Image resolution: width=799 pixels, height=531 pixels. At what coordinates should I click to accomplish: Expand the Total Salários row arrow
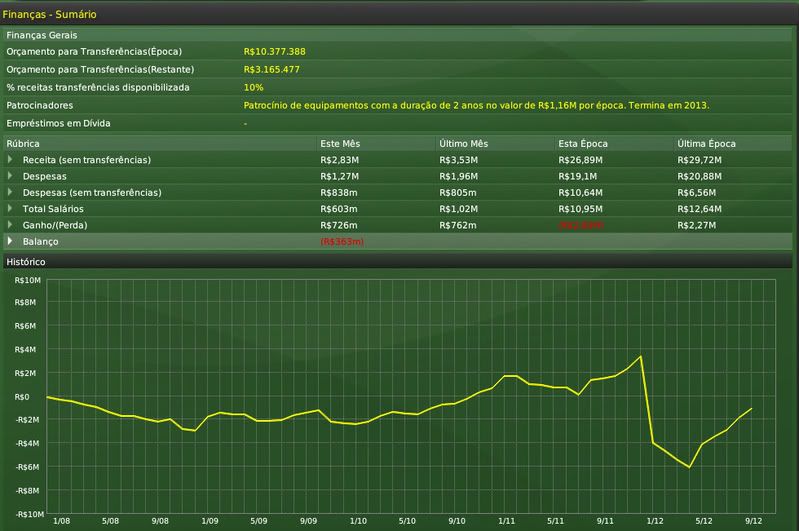click(x=10, y=209)
